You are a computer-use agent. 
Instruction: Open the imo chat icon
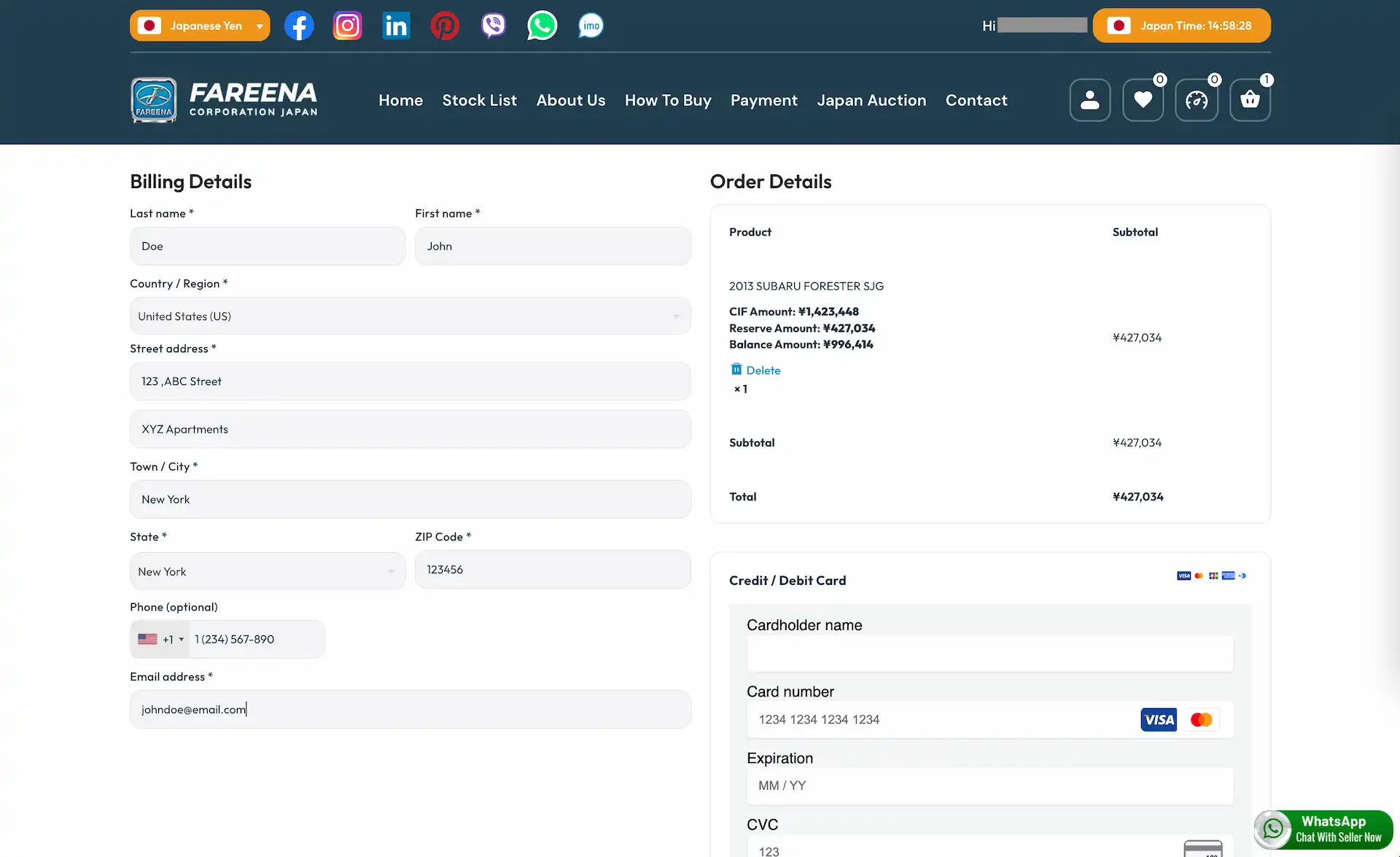(x=591, y=26)
